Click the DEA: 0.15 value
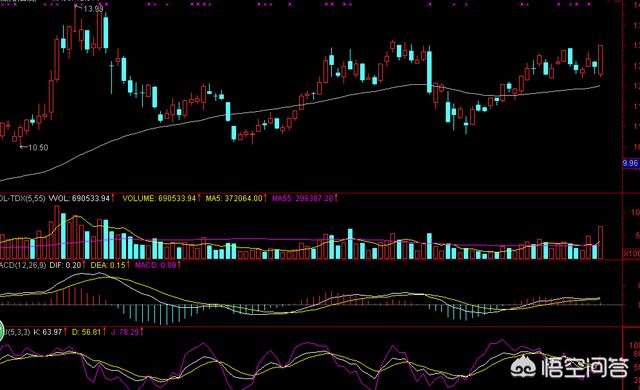This screenshot has width=640, height=390. coord(108,265)
